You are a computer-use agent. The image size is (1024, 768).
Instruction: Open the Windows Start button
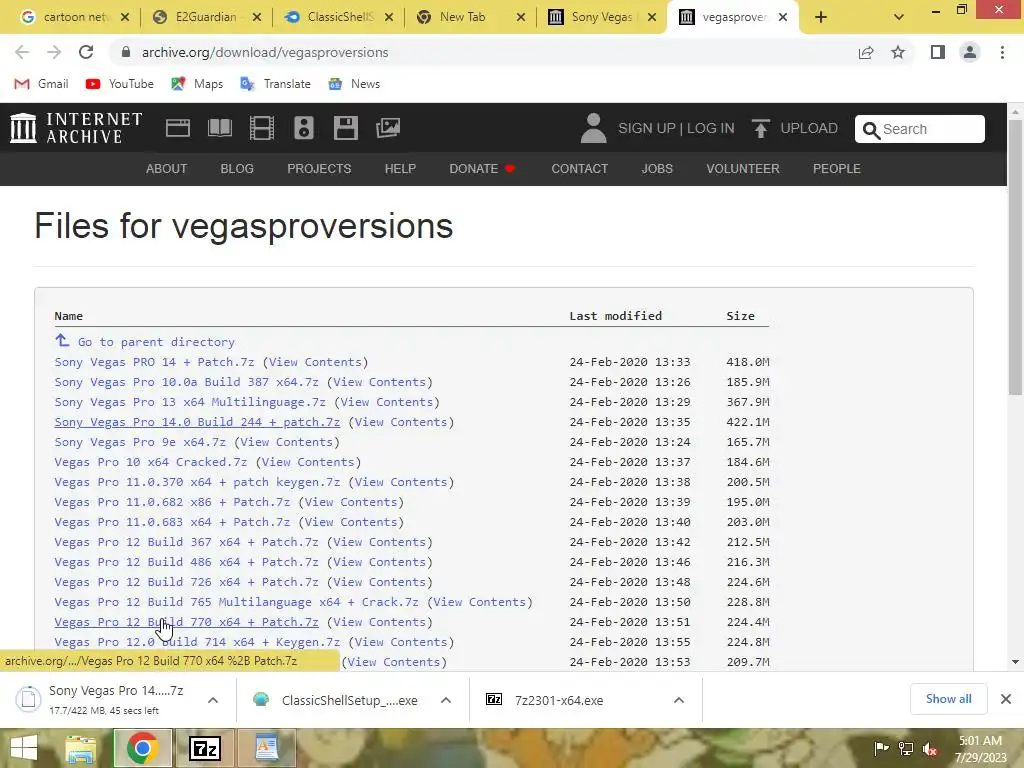(24, 748)
